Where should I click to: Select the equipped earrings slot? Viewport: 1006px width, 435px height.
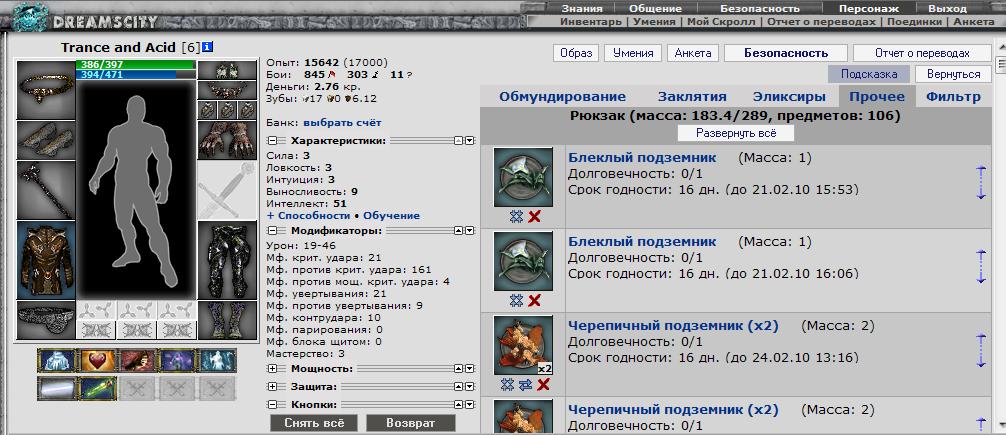coord(227,71)
